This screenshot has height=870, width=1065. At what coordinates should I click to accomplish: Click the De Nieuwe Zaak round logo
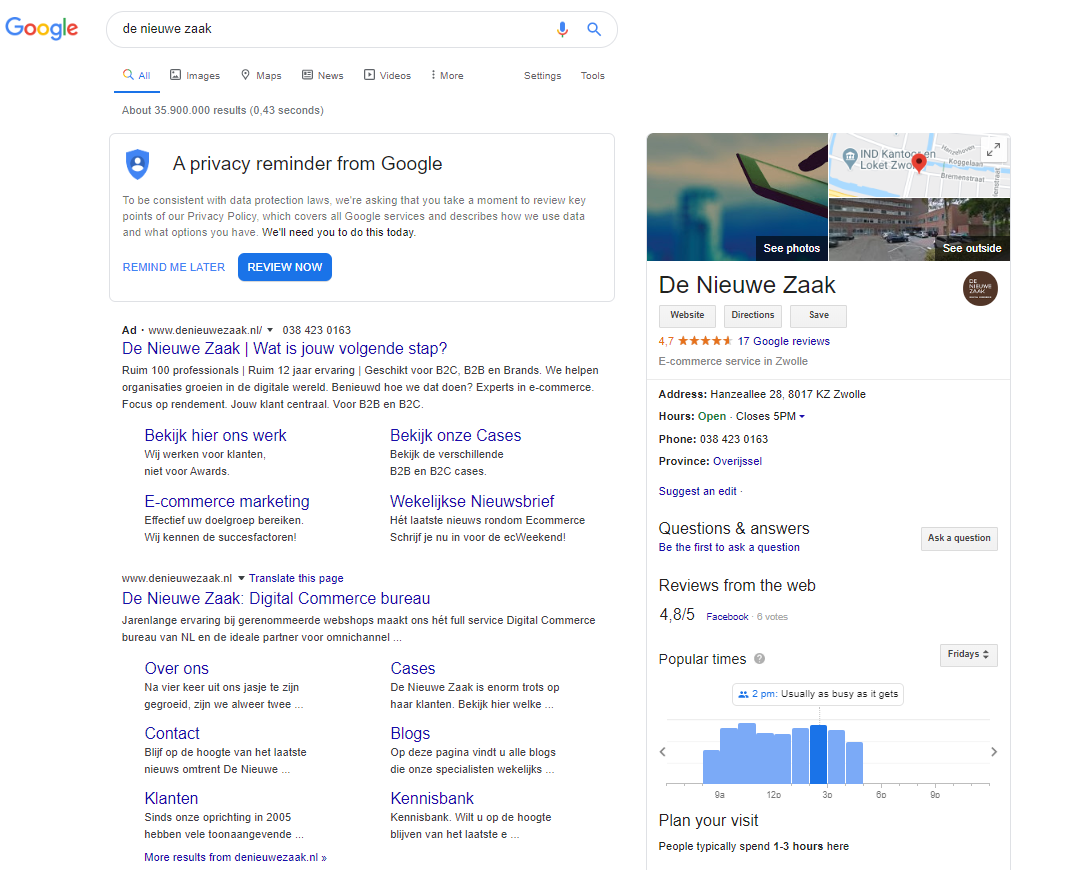(979, 289)
